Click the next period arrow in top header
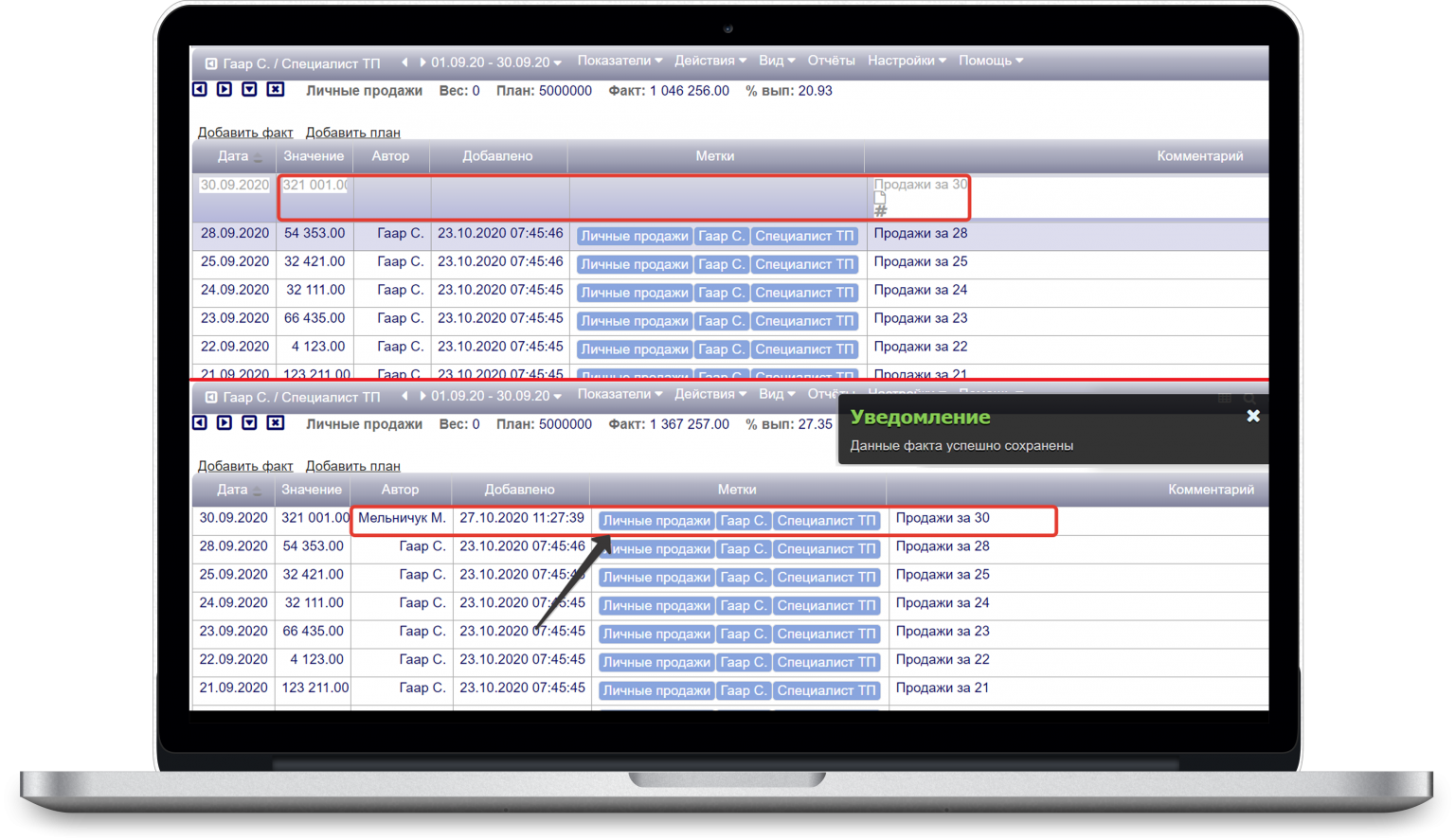Viewport: 1455px width, 840px height. (x=422, y=63)
